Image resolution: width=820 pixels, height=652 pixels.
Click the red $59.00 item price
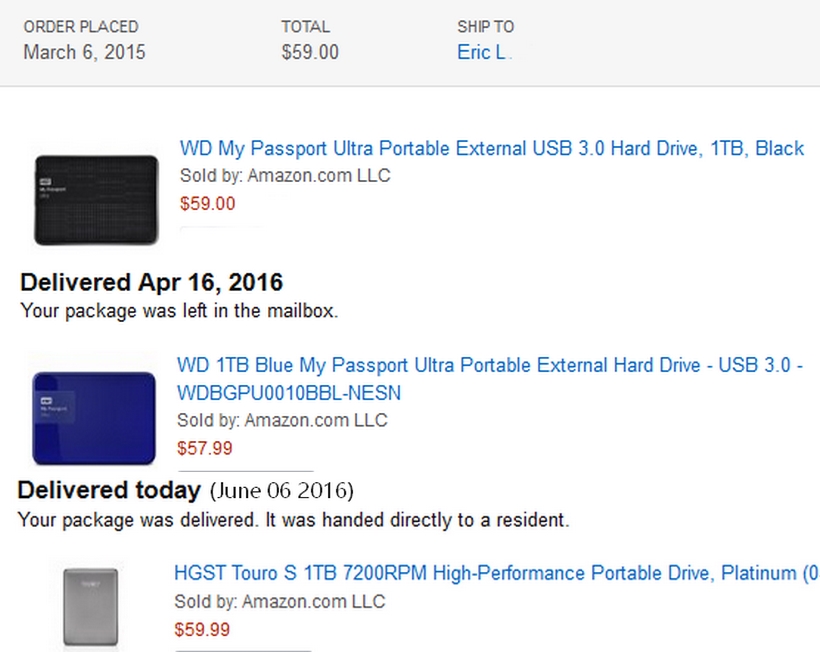coord(208,204)
